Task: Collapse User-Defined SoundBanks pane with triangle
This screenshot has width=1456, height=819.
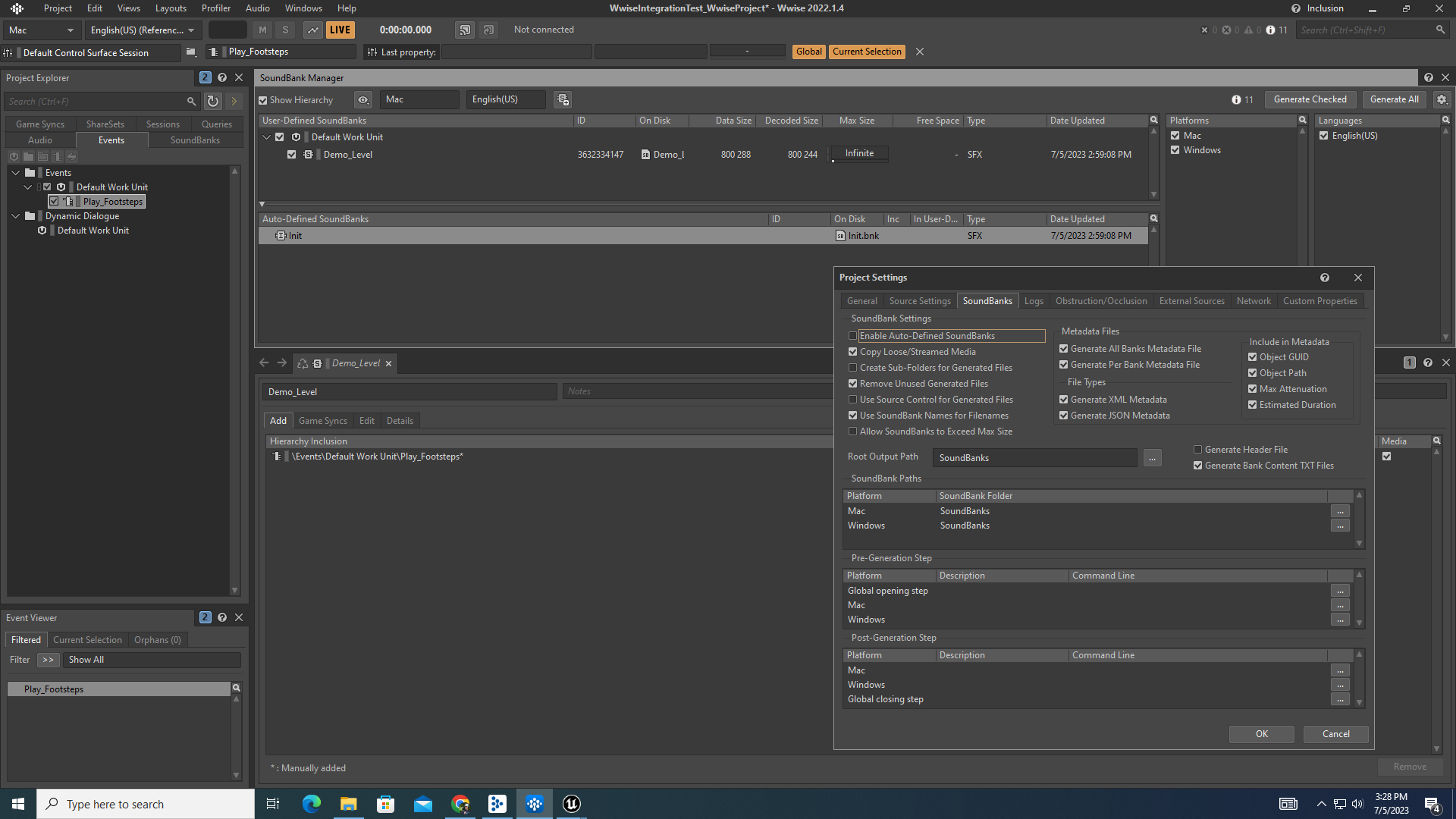Action: click(262, 204)
